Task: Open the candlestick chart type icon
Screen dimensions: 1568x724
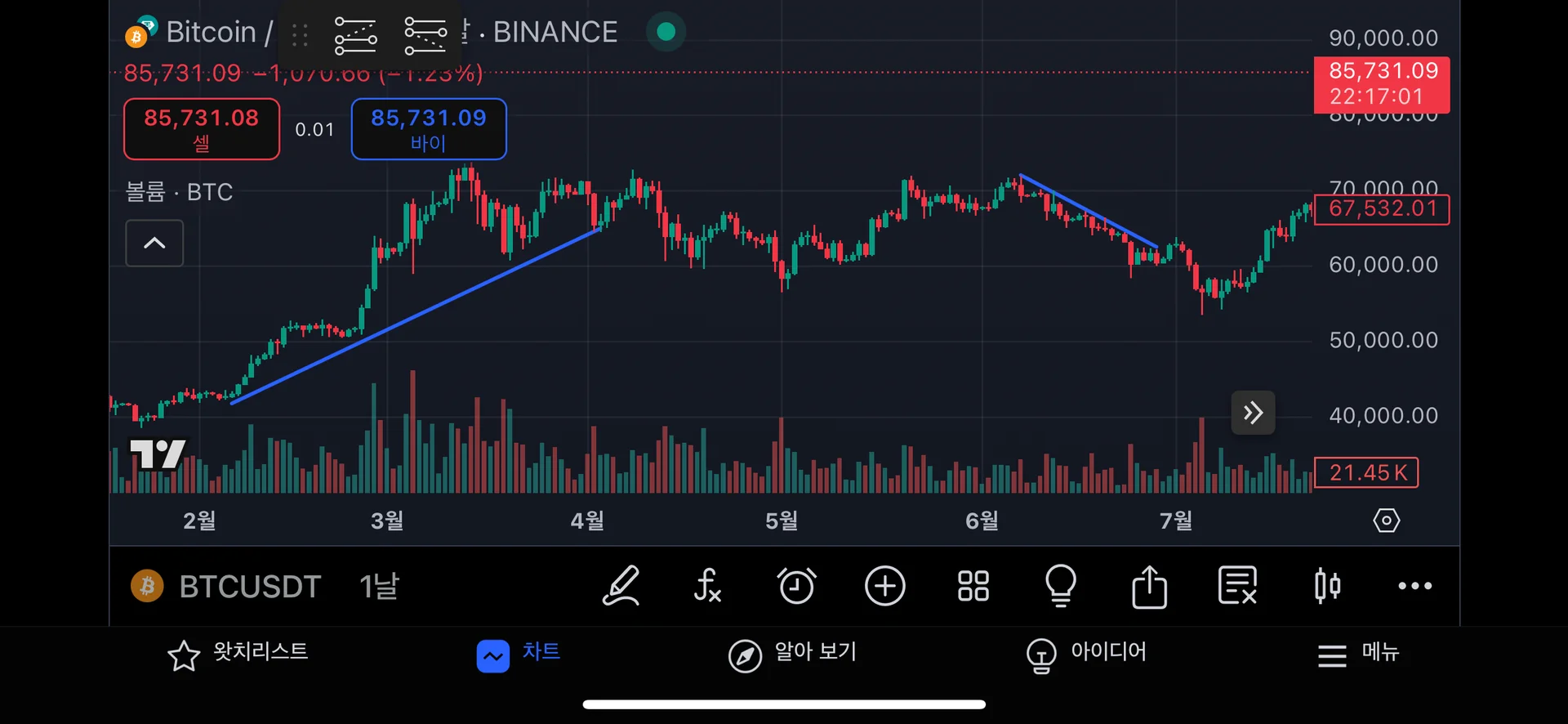Action: coord(1327,586)
